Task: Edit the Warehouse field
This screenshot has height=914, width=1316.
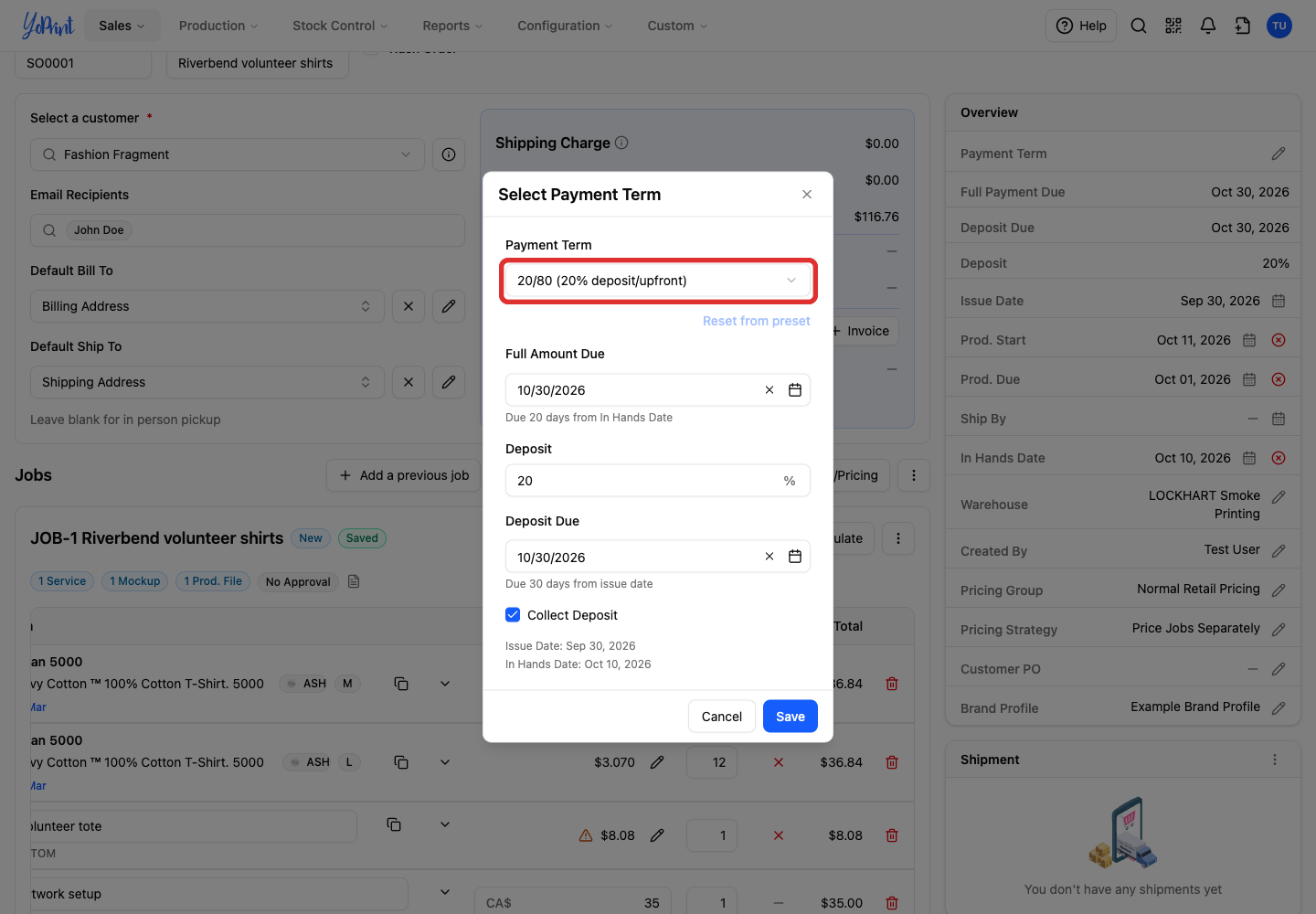Action: [1279, 496]
